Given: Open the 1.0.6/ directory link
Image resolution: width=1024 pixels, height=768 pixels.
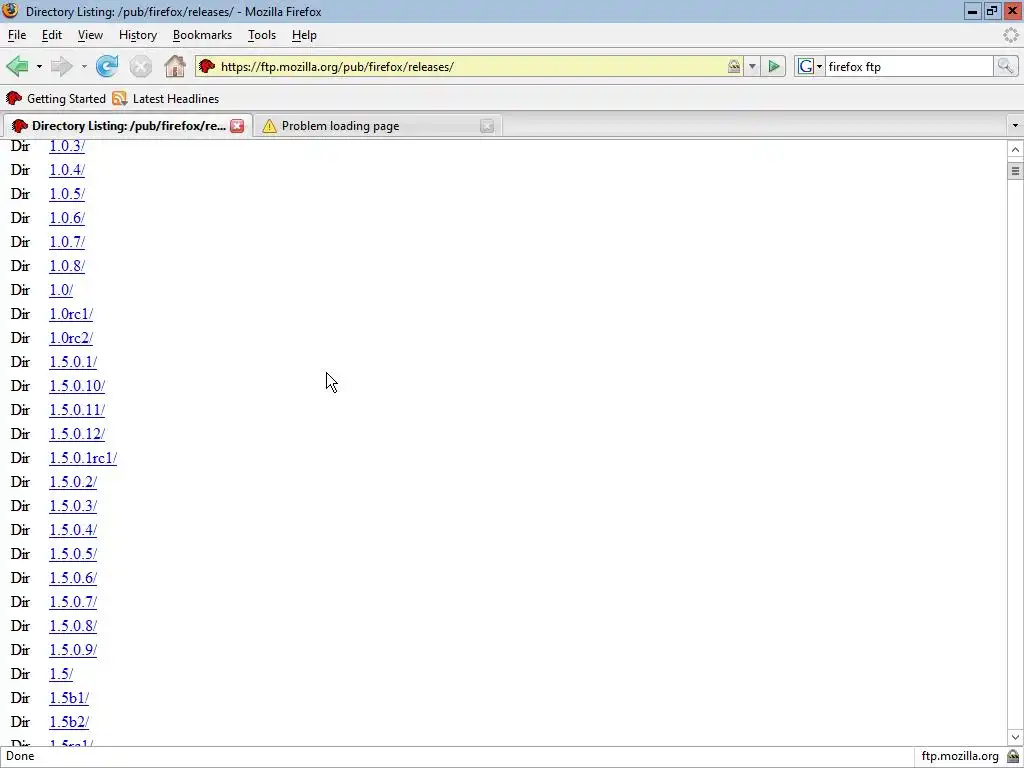Looking at the screenshot, I should (67, 218).
